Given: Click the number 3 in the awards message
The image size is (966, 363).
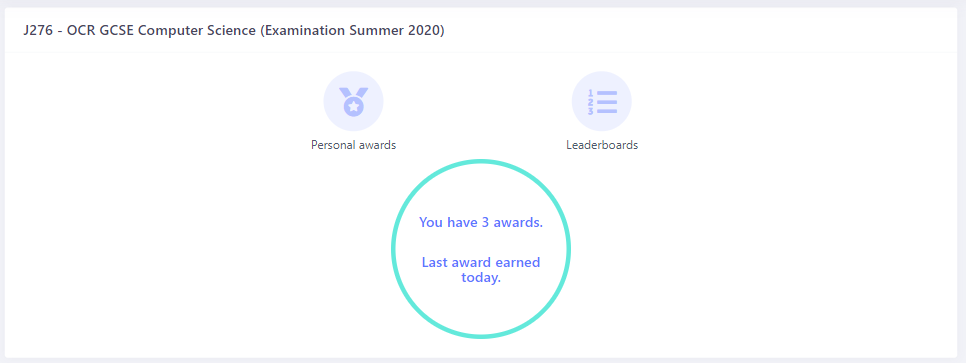Looking at the screenshot, I should [x=485, y=222].
